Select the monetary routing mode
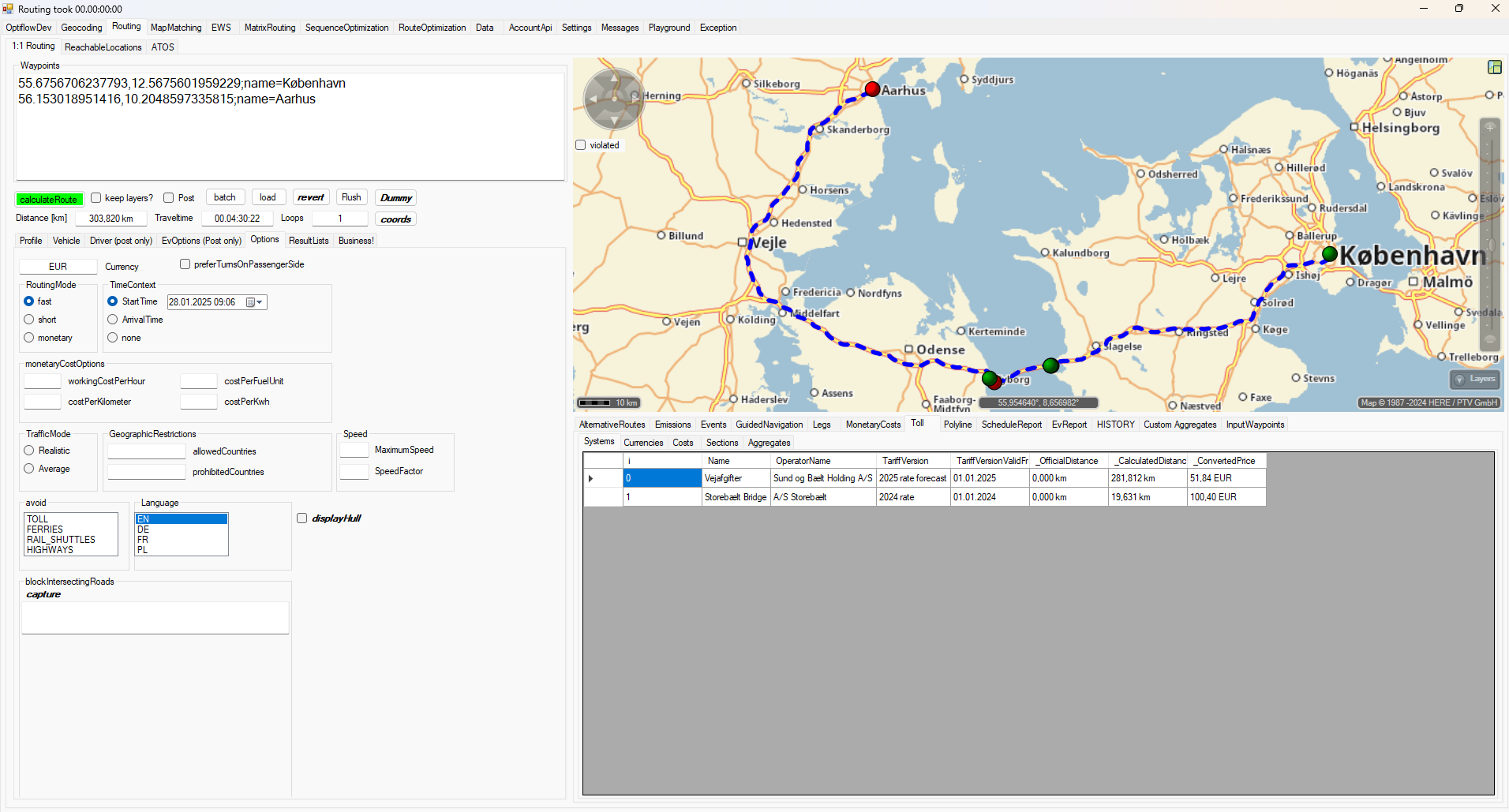The width and height of the screenshot is (1509, 812). [x=29, y=338]
